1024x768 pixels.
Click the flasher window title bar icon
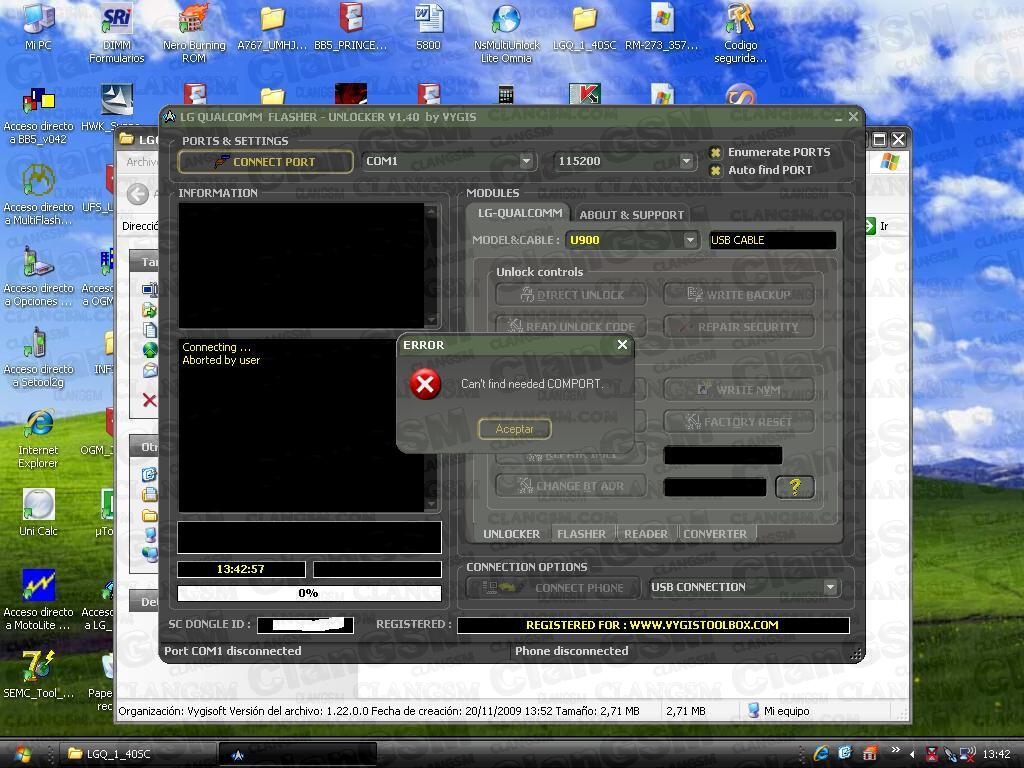pyautogui.click(x=170, y=117)
